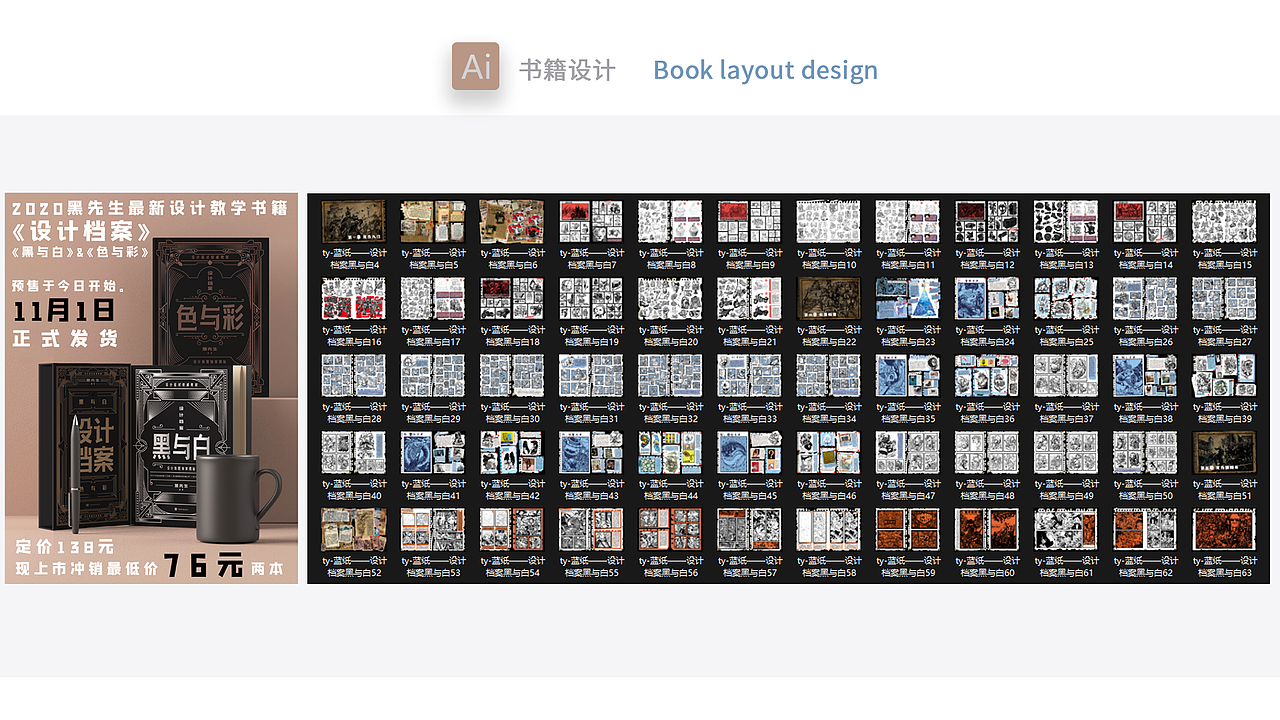Open thumbnail 设计档案黑与白60
1280x720 pixels.
coord(987,529)
